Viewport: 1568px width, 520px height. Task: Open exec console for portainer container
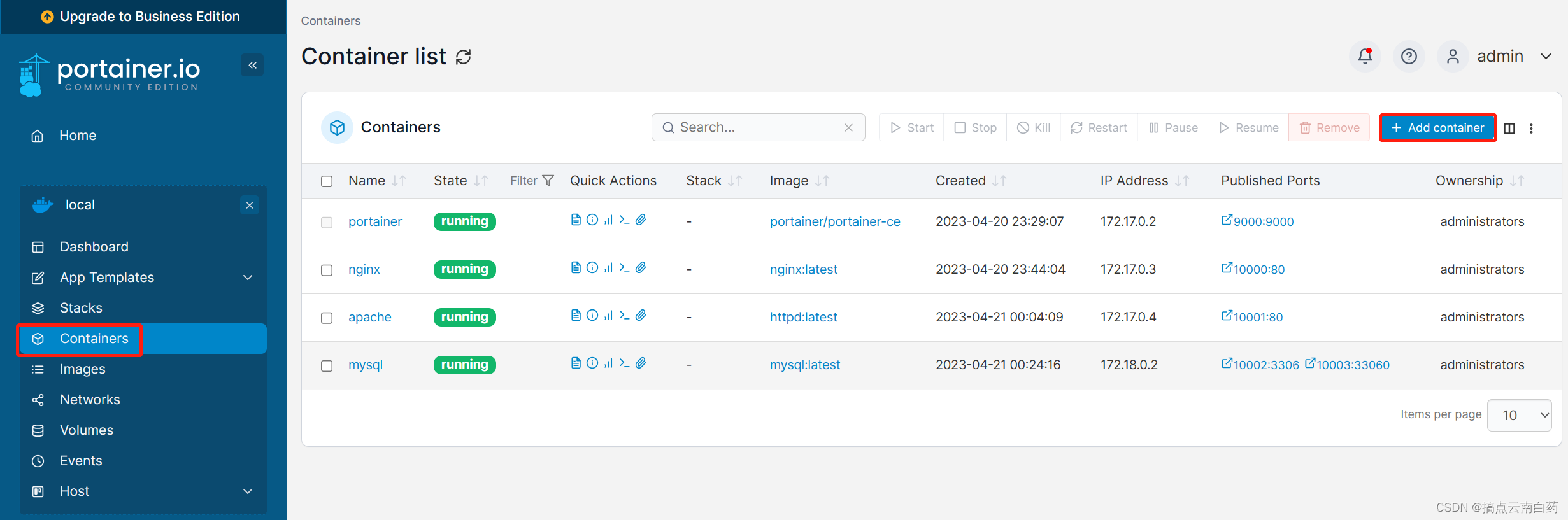pos(624,220)
